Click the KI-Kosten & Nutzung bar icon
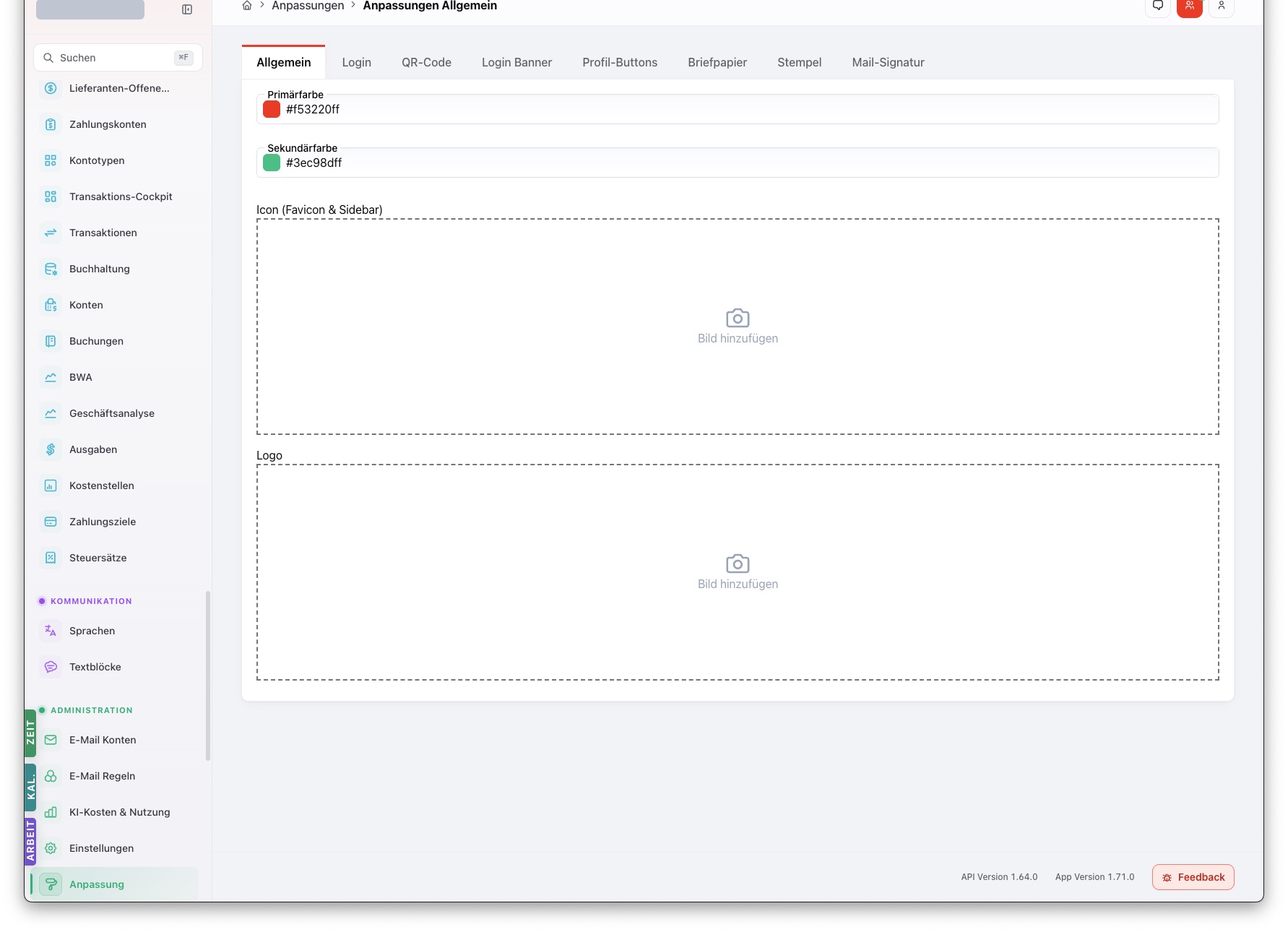The height and width of the screenshot is (932, 1288). point(51,812)
